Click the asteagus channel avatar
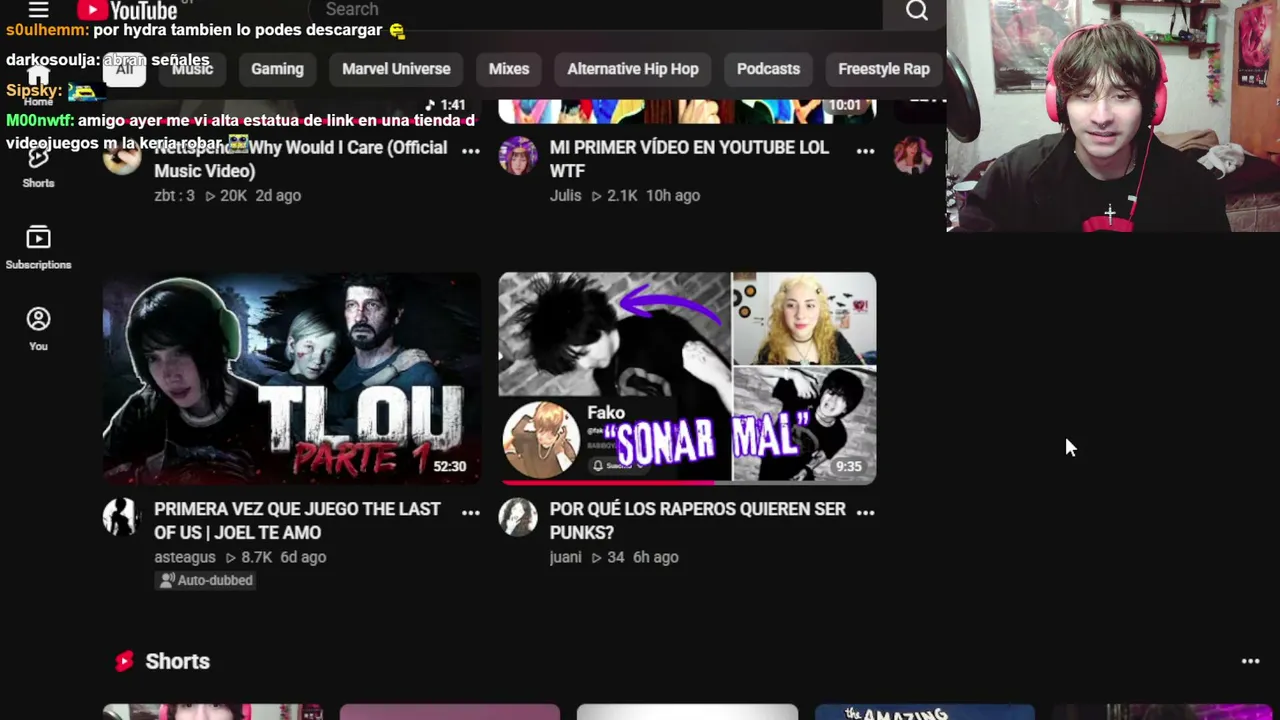The height and width of the screenshot is (720, 1280). 121,517
